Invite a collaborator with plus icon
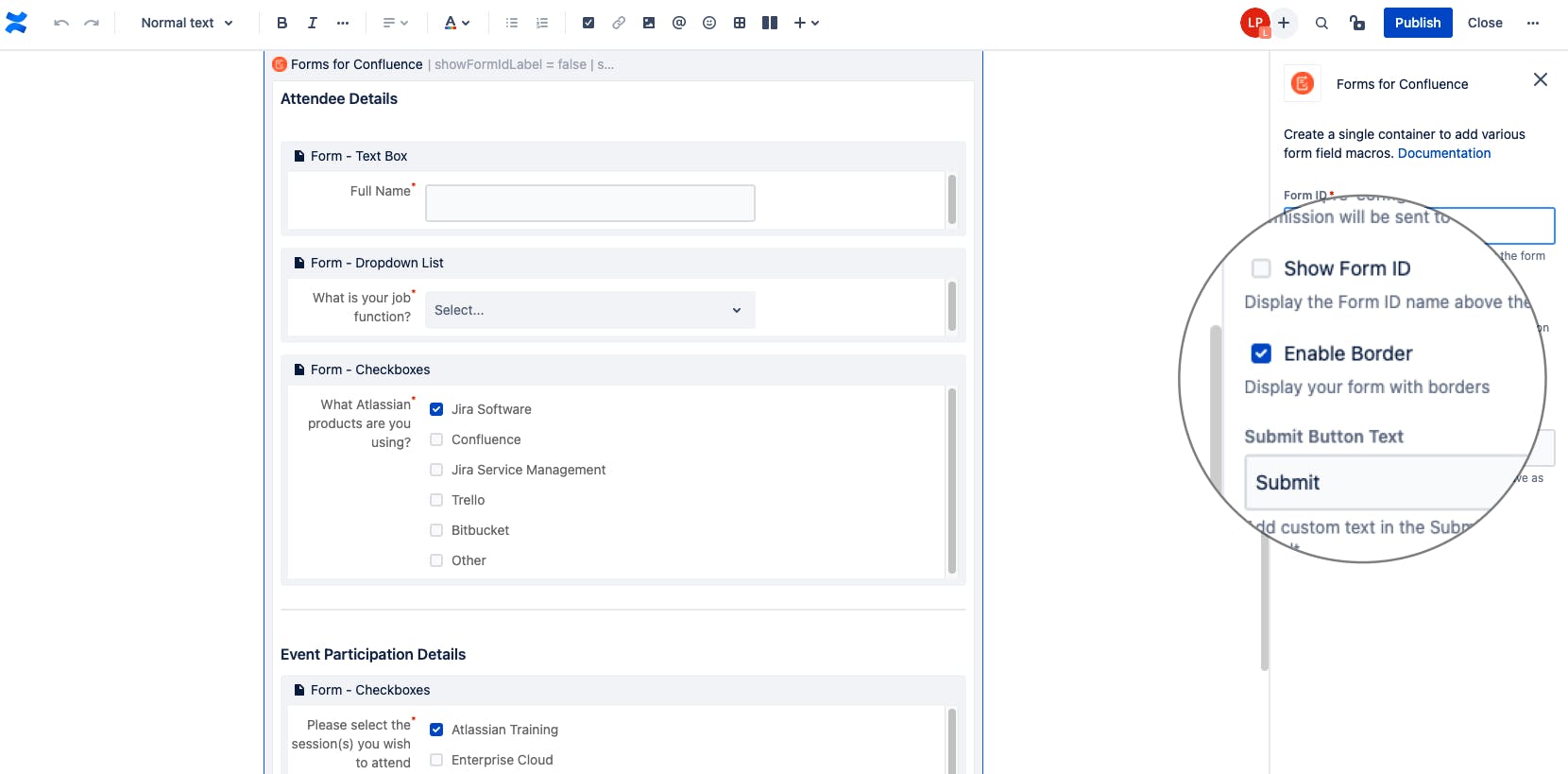Viewport: 1568px width, 774px height. (1284, 23)
